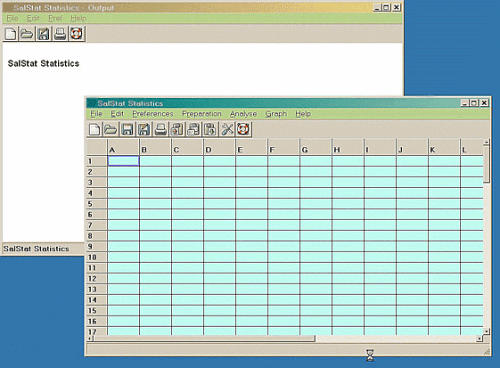Open Edit menu in Output window
Screen dimensions: 500x368
tap(33, 18)
